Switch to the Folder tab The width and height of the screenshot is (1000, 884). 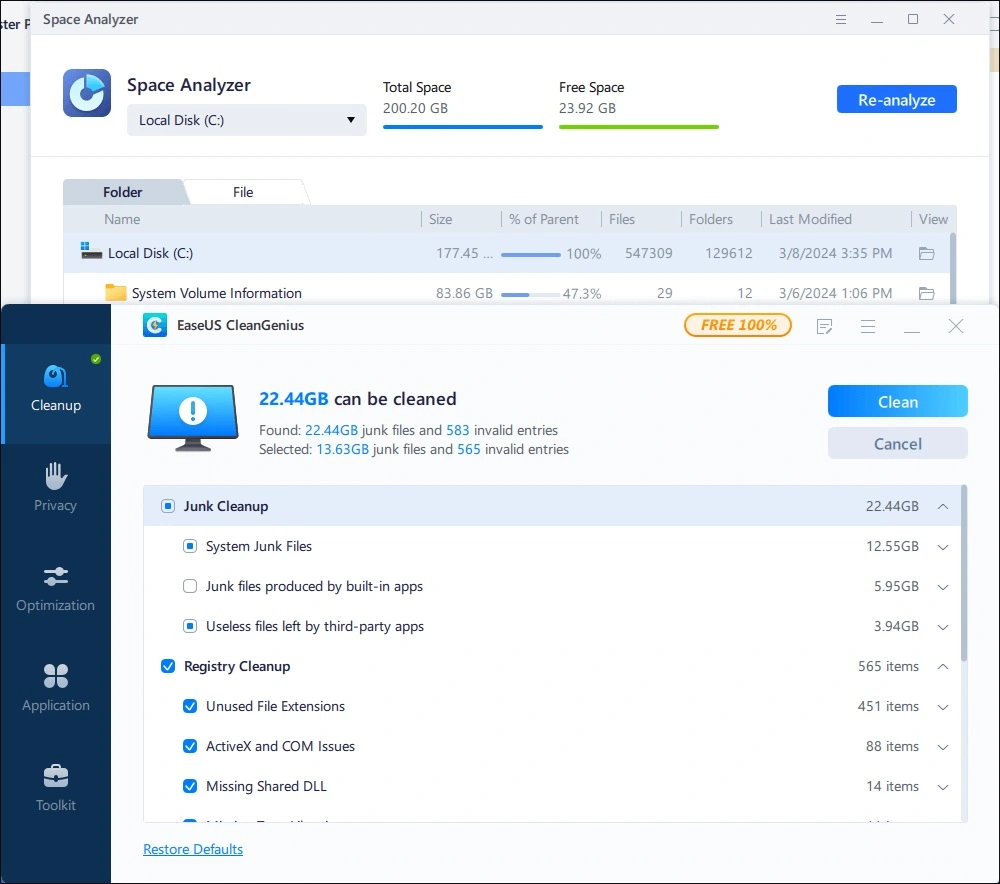[122, 192]
